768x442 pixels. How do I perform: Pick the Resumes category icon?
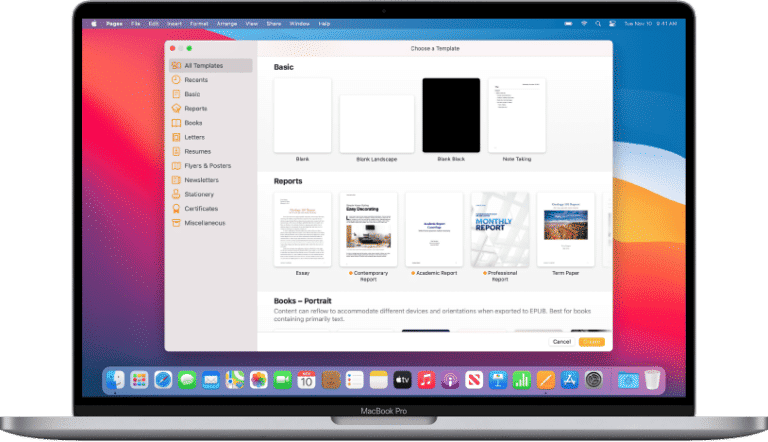point(176,151)
